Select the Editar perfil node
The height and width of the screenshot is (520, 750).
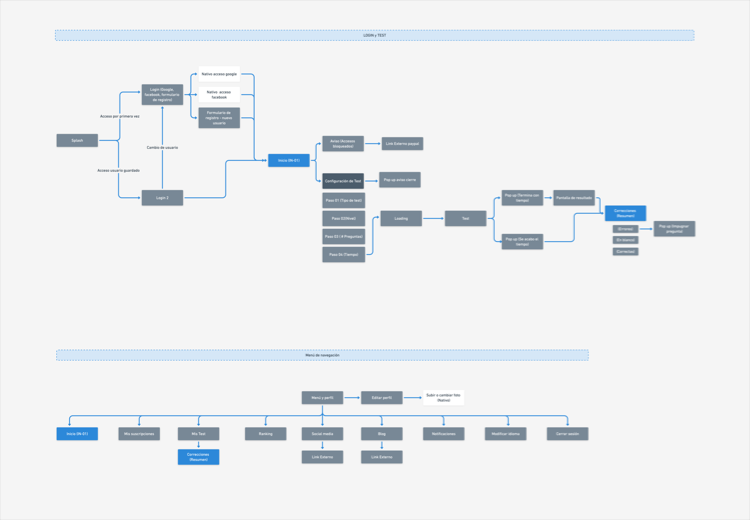[x=381, y=397]
